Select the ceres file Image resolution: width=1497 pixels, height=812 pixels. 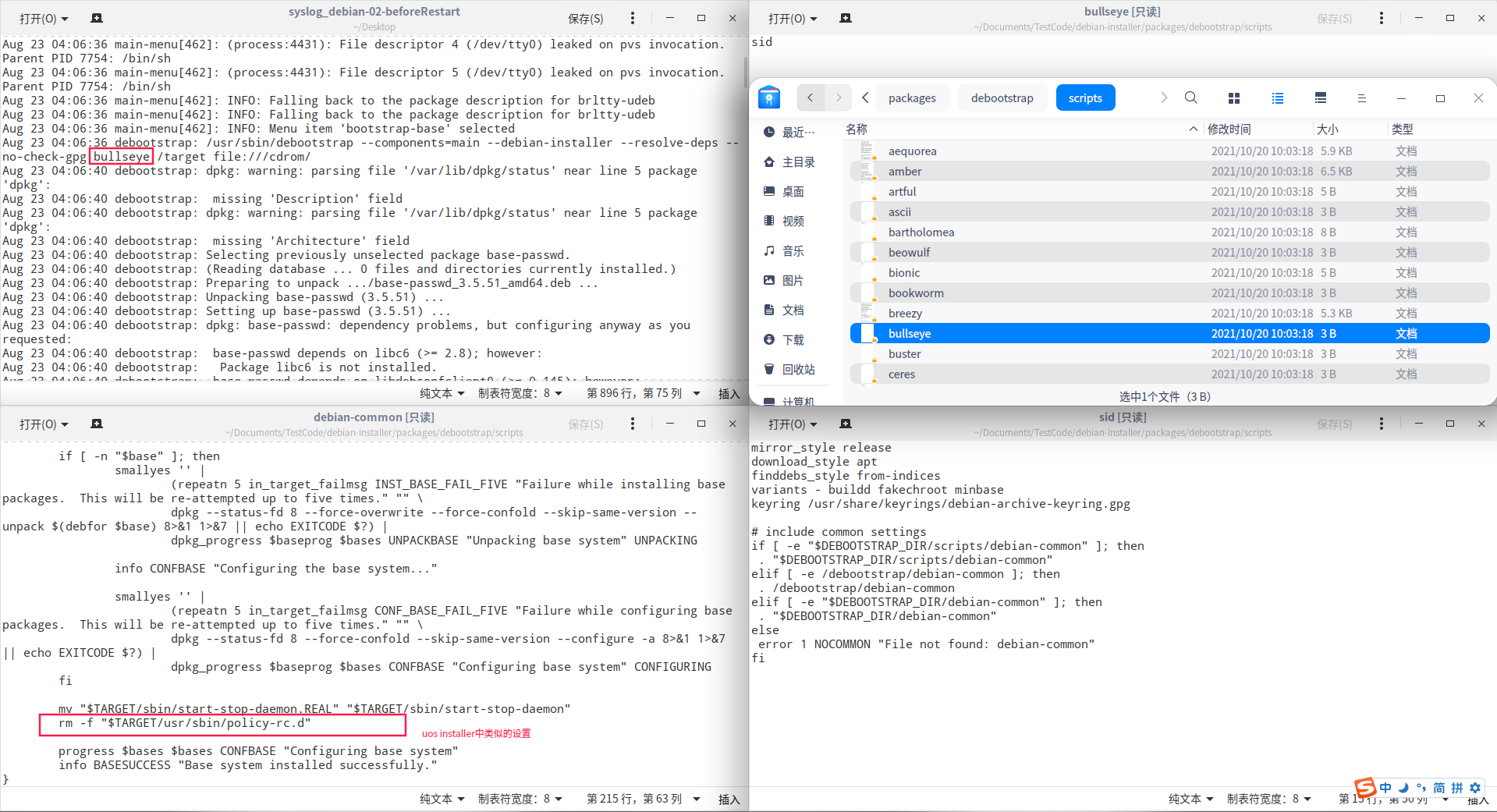pyautogui.click(x=1170, y=374)
